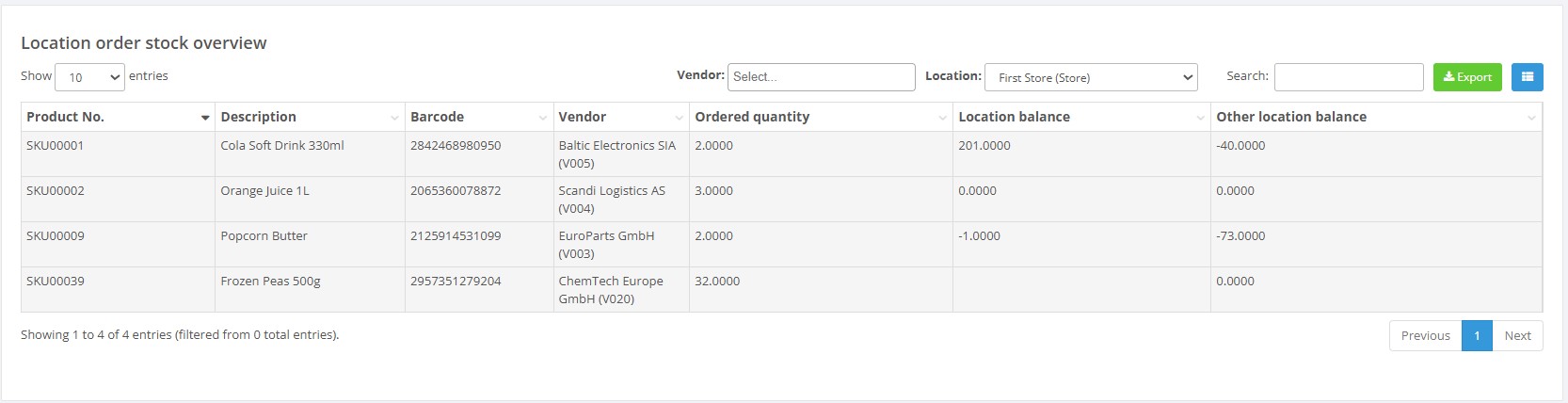Click the green Export button
Image resolution: width=1568 pixels, height=403 pixels.
1467,77
